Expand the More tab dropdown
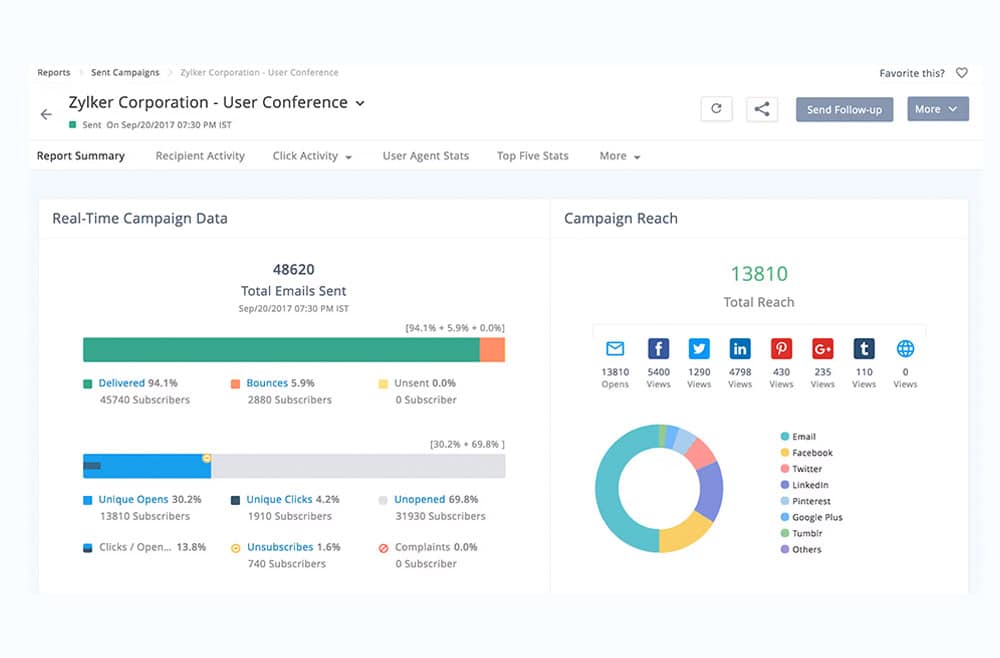 [x=637, y=157]
